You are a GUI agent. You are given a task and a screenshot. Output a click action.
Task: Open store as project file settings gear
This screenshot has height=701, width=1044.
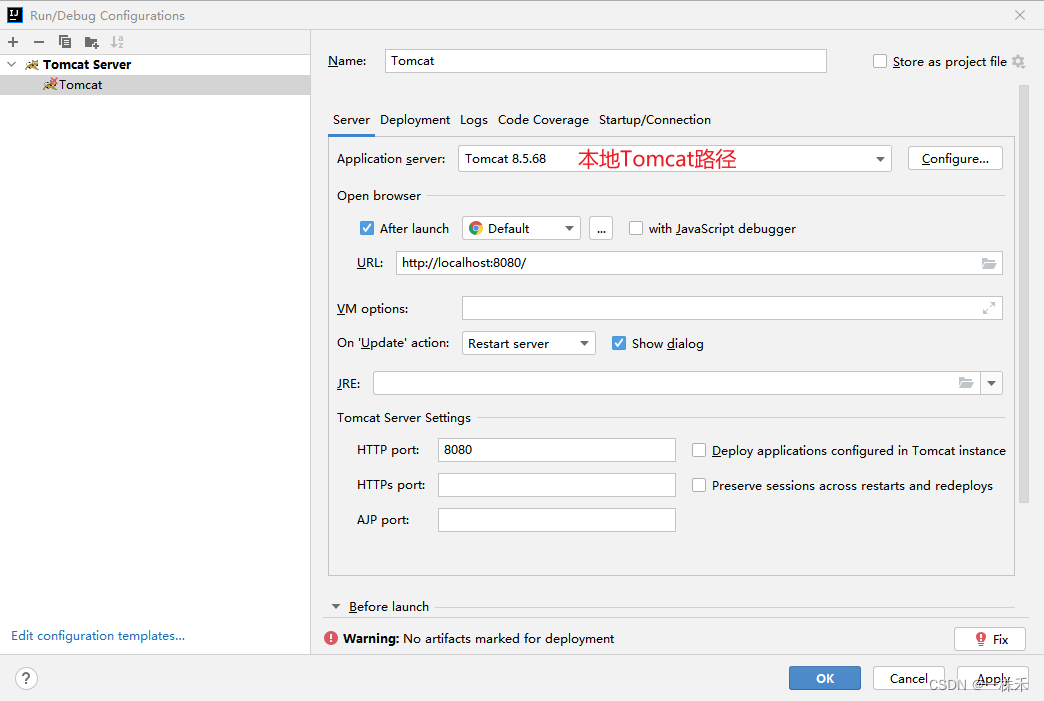[x=1018, y=61]
